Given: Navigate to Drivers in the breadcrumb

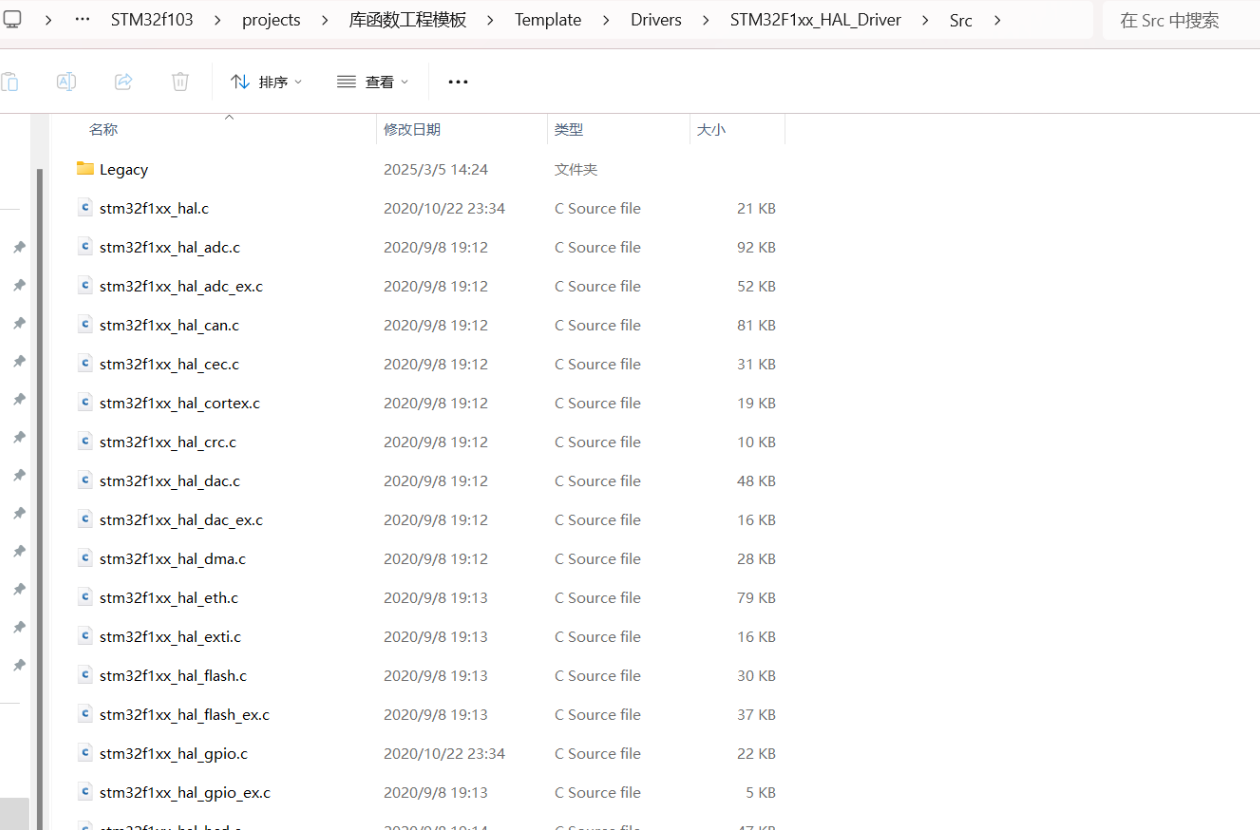Looking at the screenshot, I should [x=656, y=20].
